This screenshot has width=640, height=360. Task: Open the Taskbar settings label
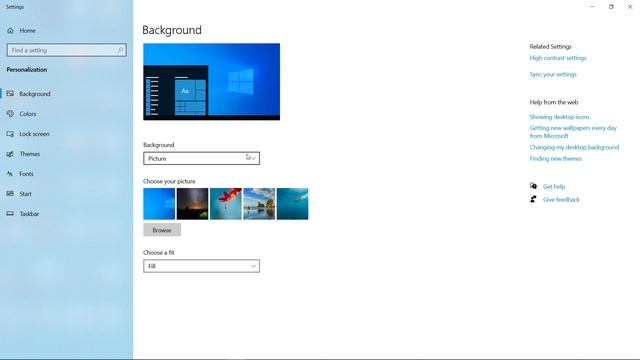tap(29, 214)
